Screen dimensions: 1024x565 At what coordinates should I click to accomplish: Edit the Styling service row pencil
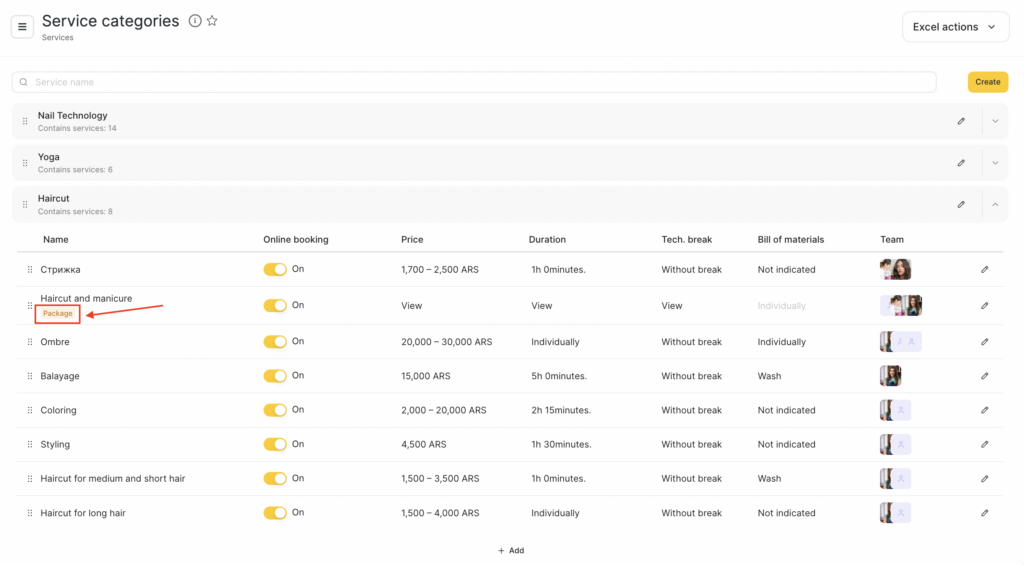(x=984, y=444)
